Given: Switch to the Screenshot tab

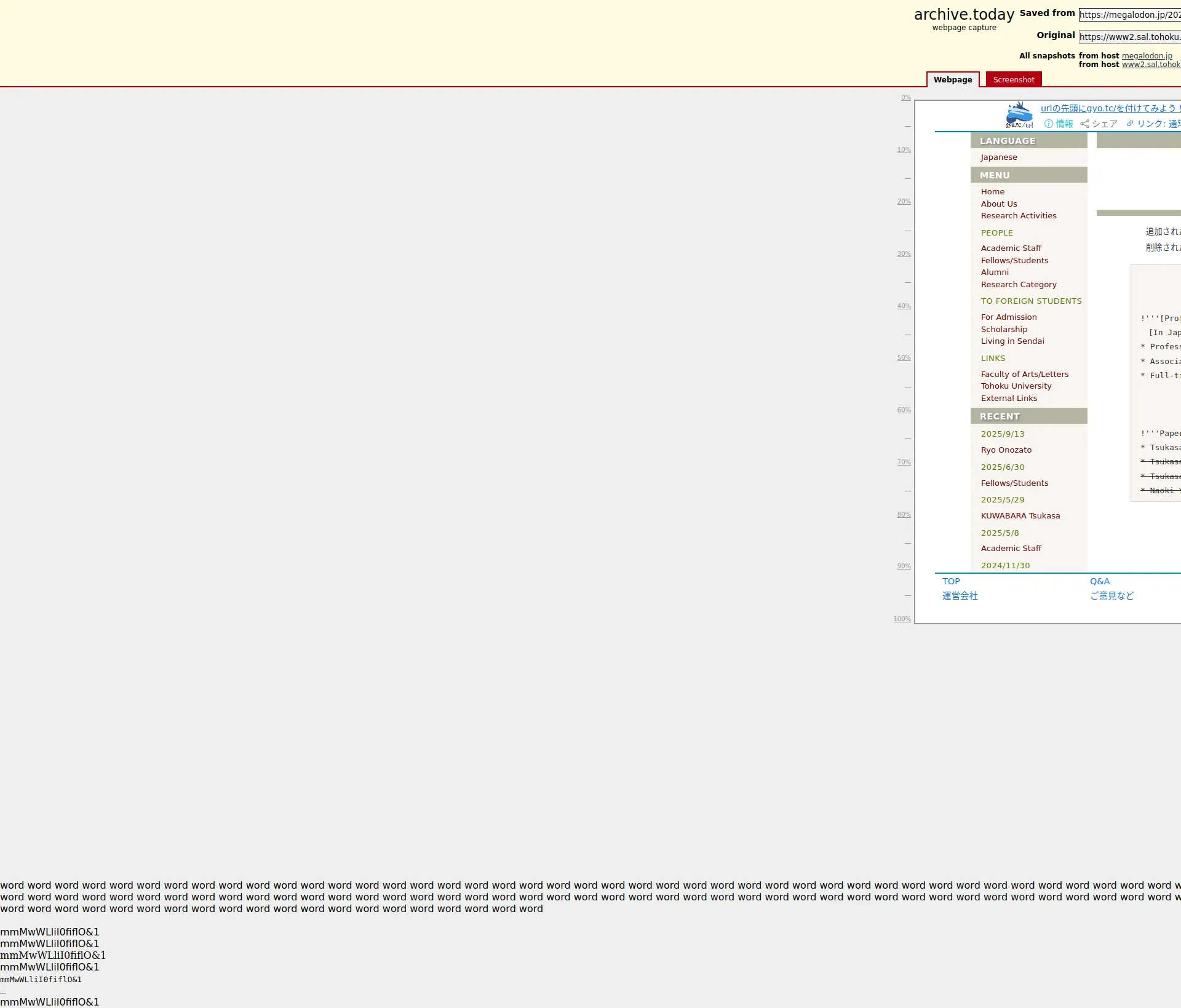Looking at the screenshot, I should pos(1013,79).
